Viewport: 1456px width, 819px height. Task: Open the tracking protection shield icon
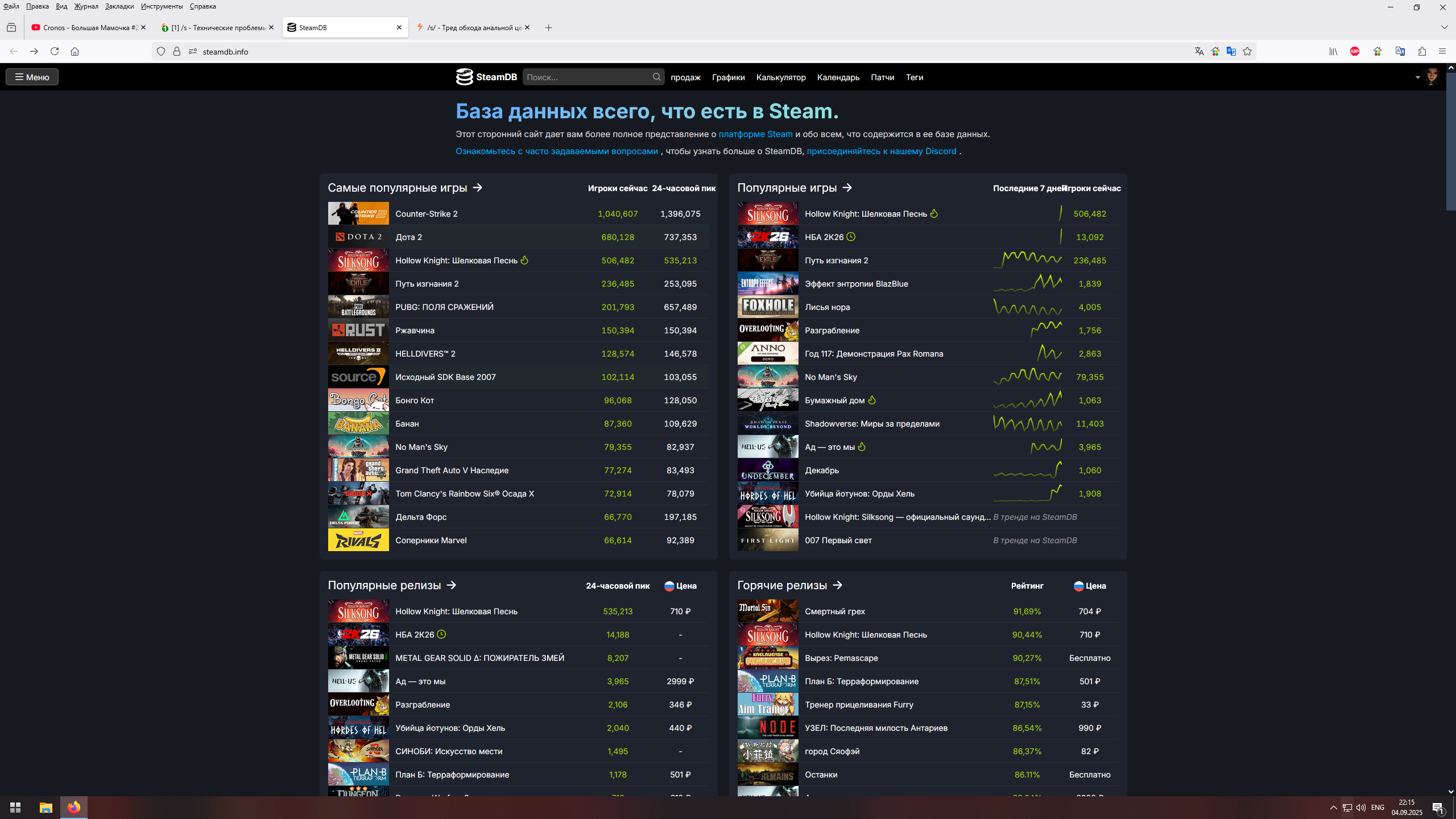(161, 51)
